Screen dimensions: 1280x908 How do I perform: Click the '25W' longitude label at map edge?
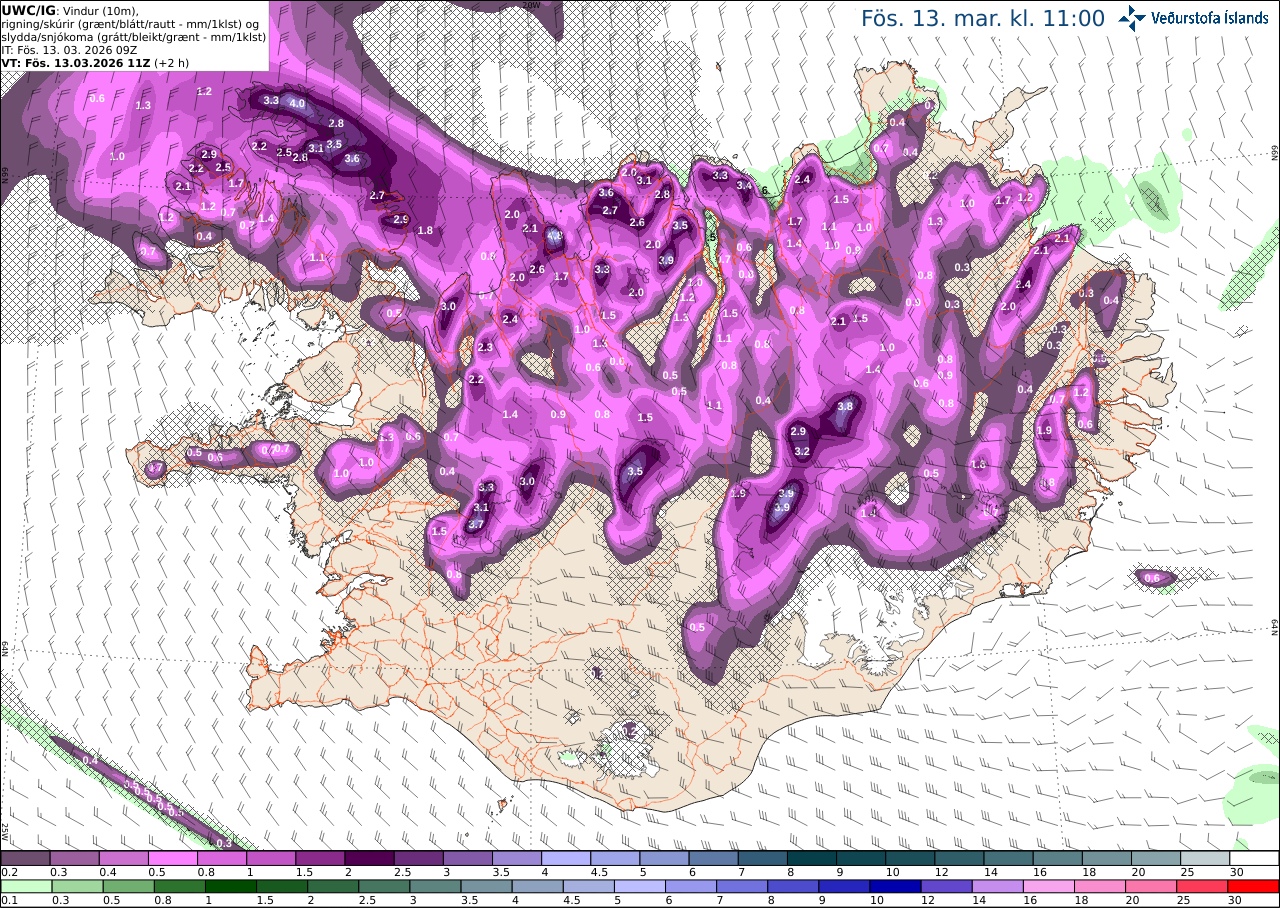[x=5, y=831]
